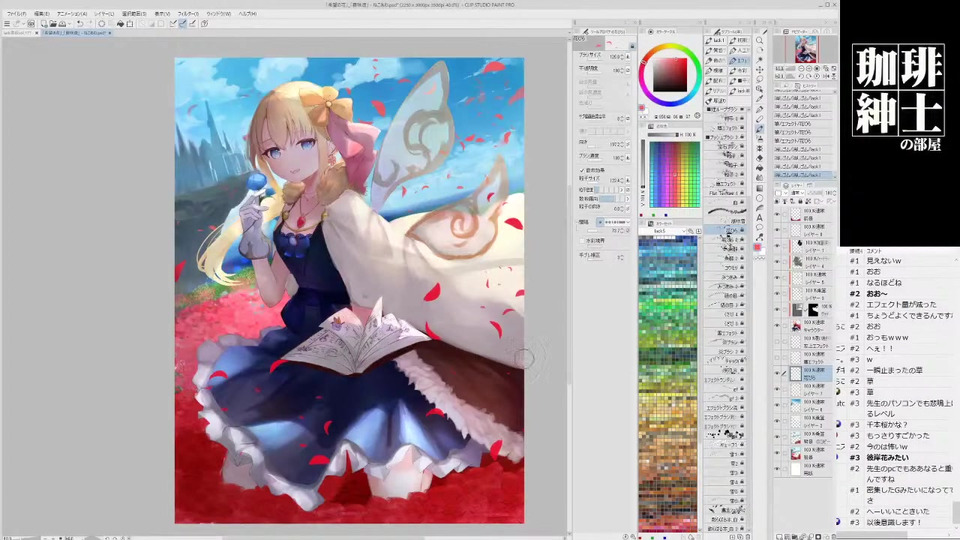Click comment text 彼岸花みたい
Image resolution: width=960 pixels, height=540 pixels.
(x=887, y=457)
